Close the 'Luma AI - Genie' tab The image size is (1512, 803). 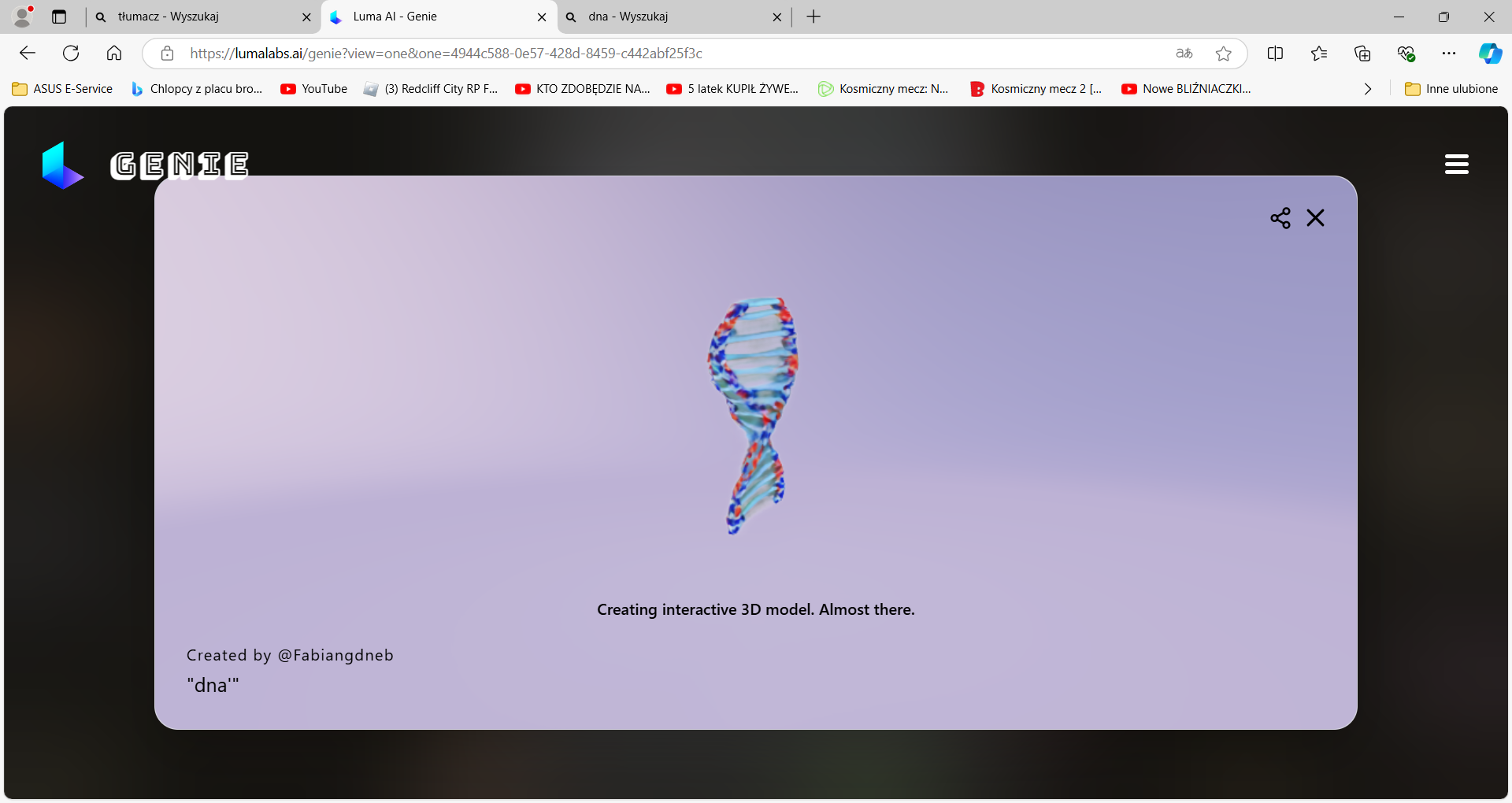pyautogui.click(x=542, y=17)
